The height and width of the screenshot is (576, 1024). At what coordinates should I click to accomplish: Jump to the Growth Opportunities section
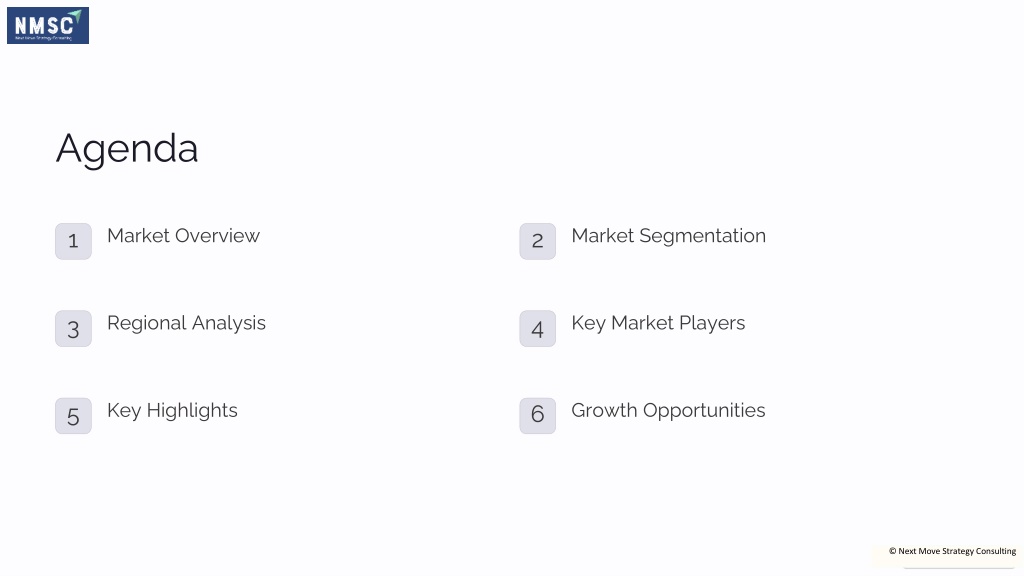coord(668,411)
